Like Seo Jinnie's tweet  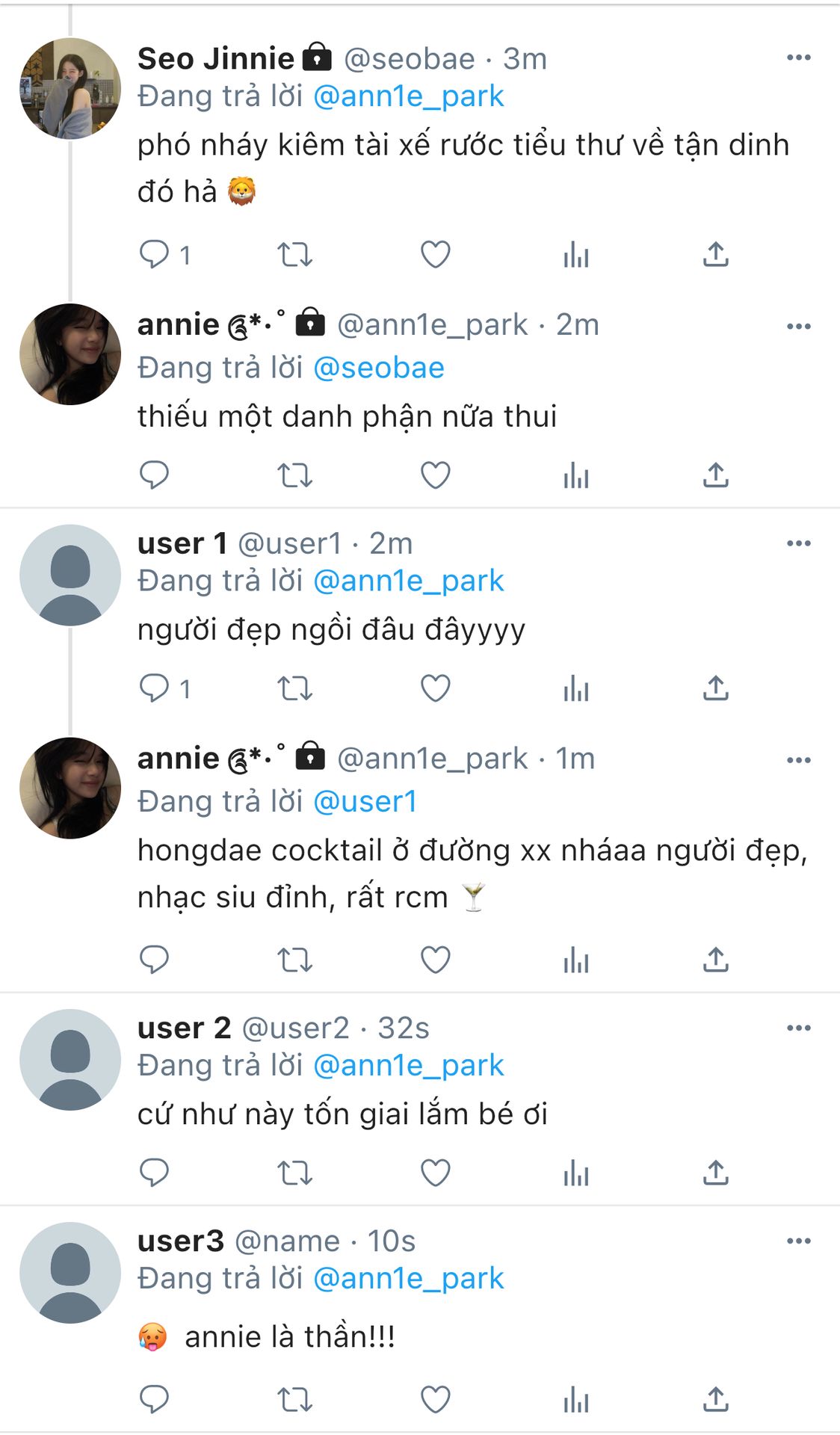tap(435, 255)
